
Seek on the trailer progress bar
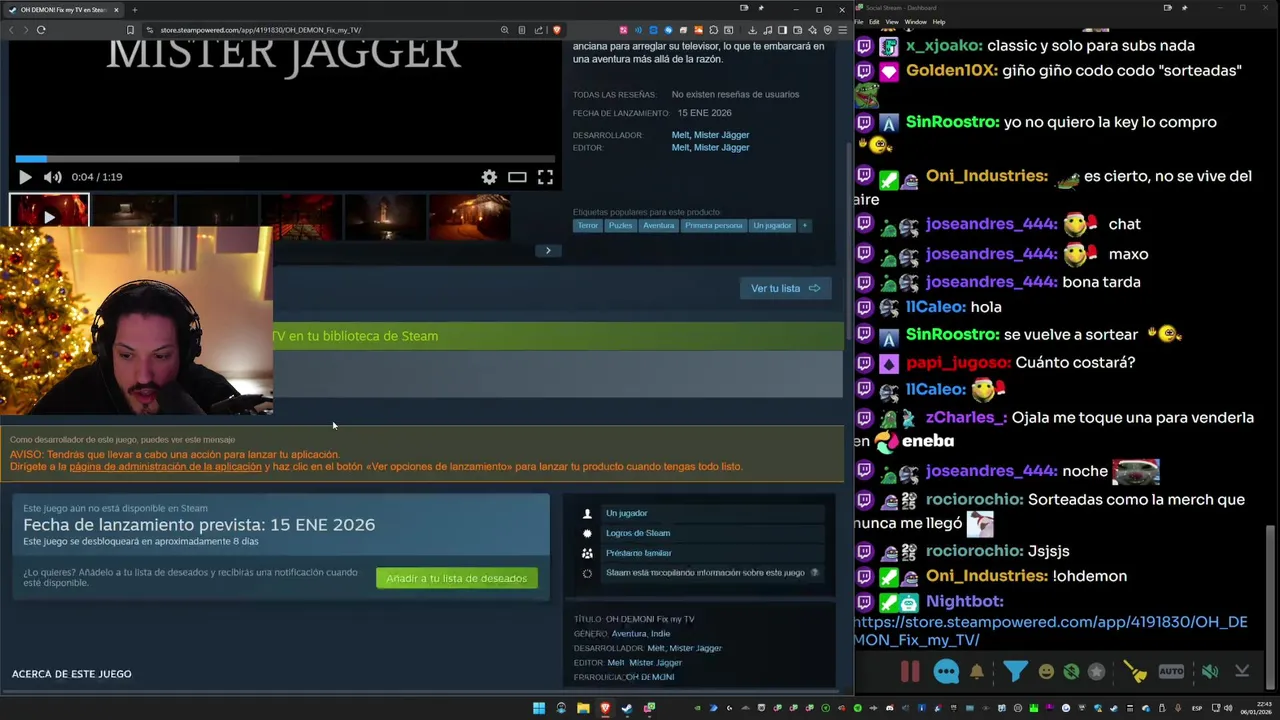pyautogui.click(x=285, y=158)
